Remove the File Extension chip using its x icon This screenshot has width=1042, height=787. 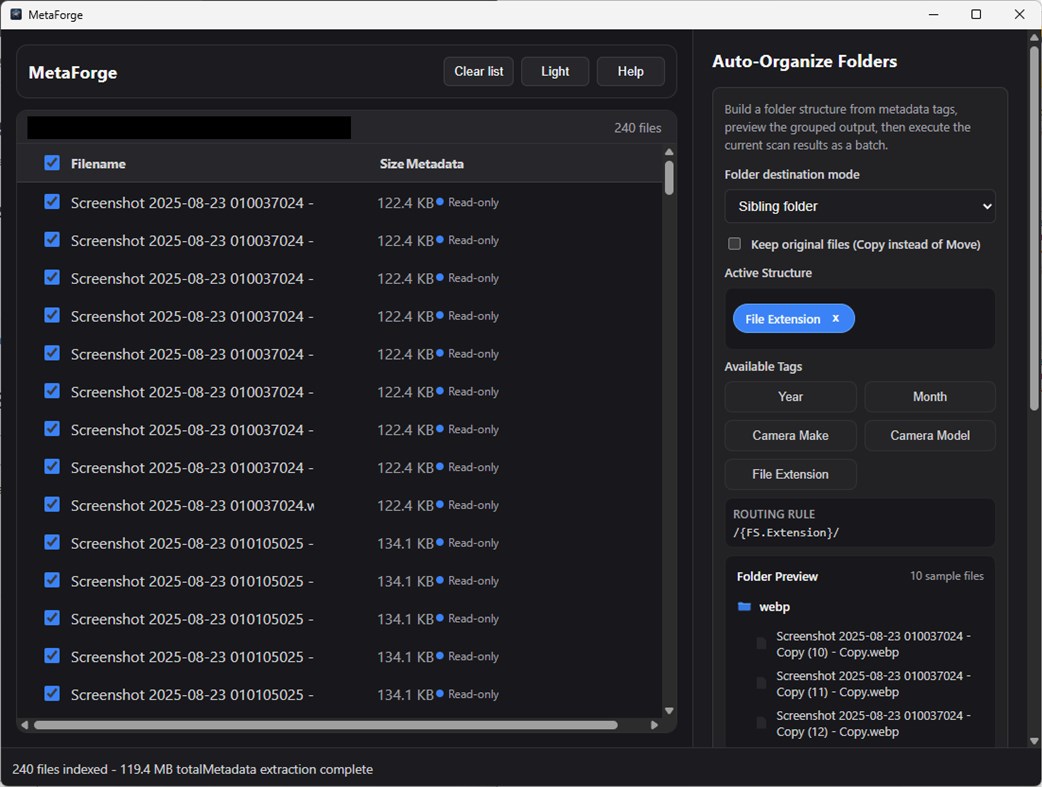coord(835,318)
